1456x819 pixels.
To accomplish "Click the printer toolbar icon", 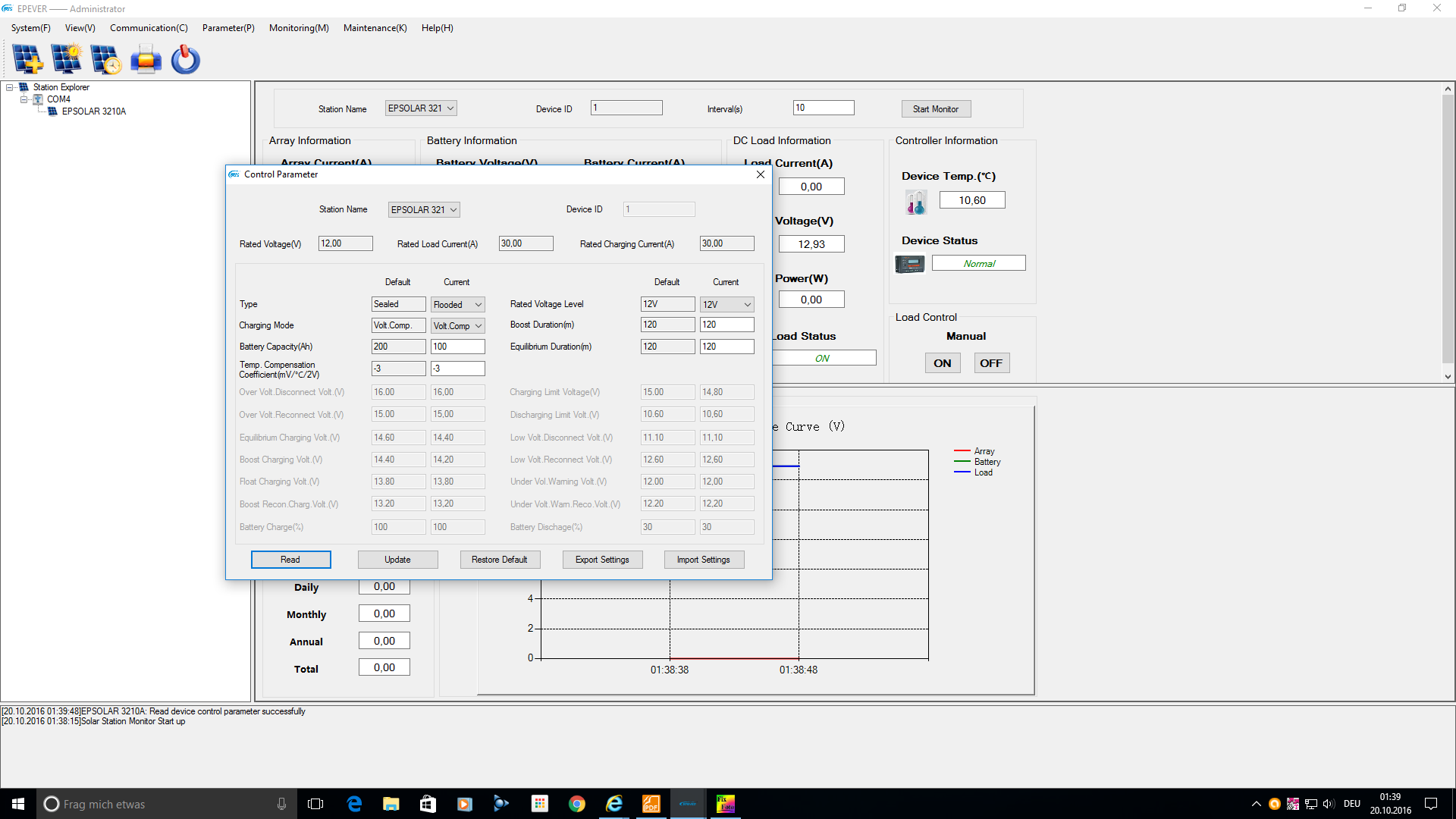I will click(146, 59).
